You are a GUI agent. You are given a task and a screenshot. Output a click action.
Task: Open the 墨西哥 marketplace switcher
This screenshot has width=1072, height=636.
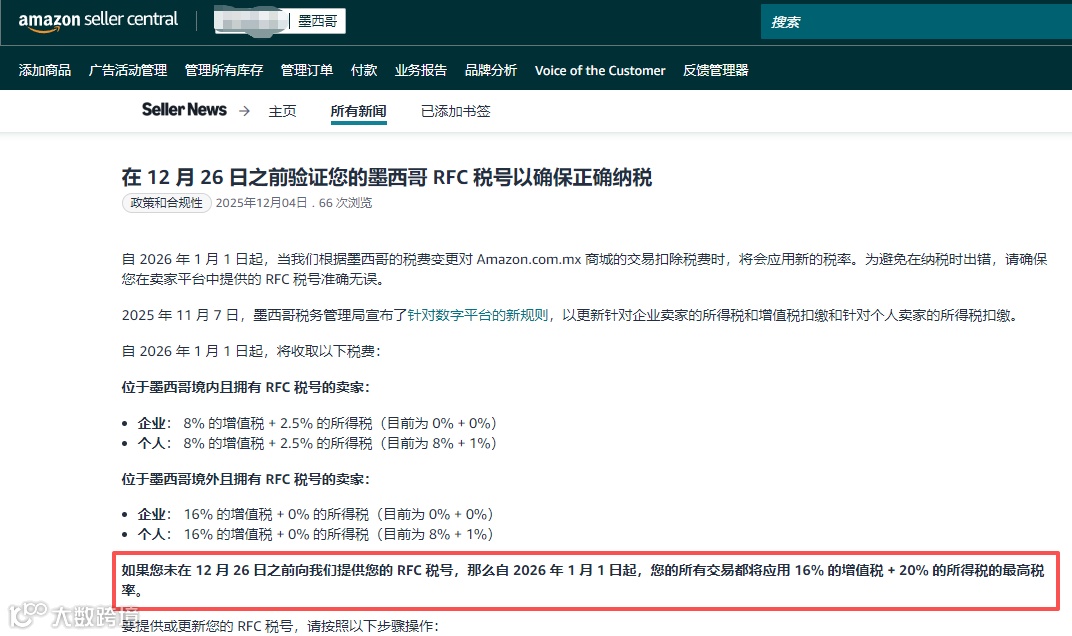click(x=280, y=21)
